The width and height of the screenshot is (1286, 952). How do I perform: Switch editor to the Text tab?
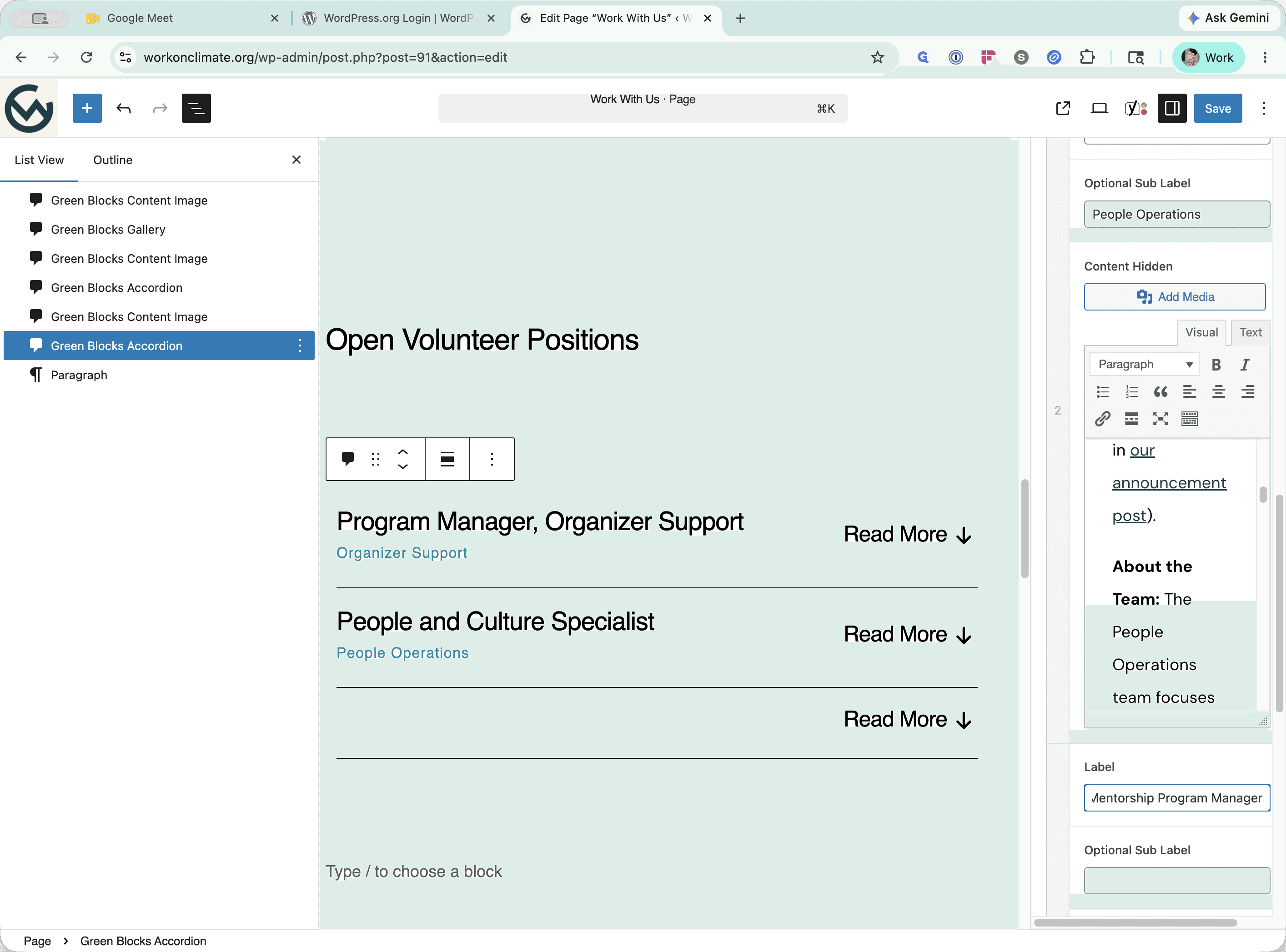click(1250, 332)
